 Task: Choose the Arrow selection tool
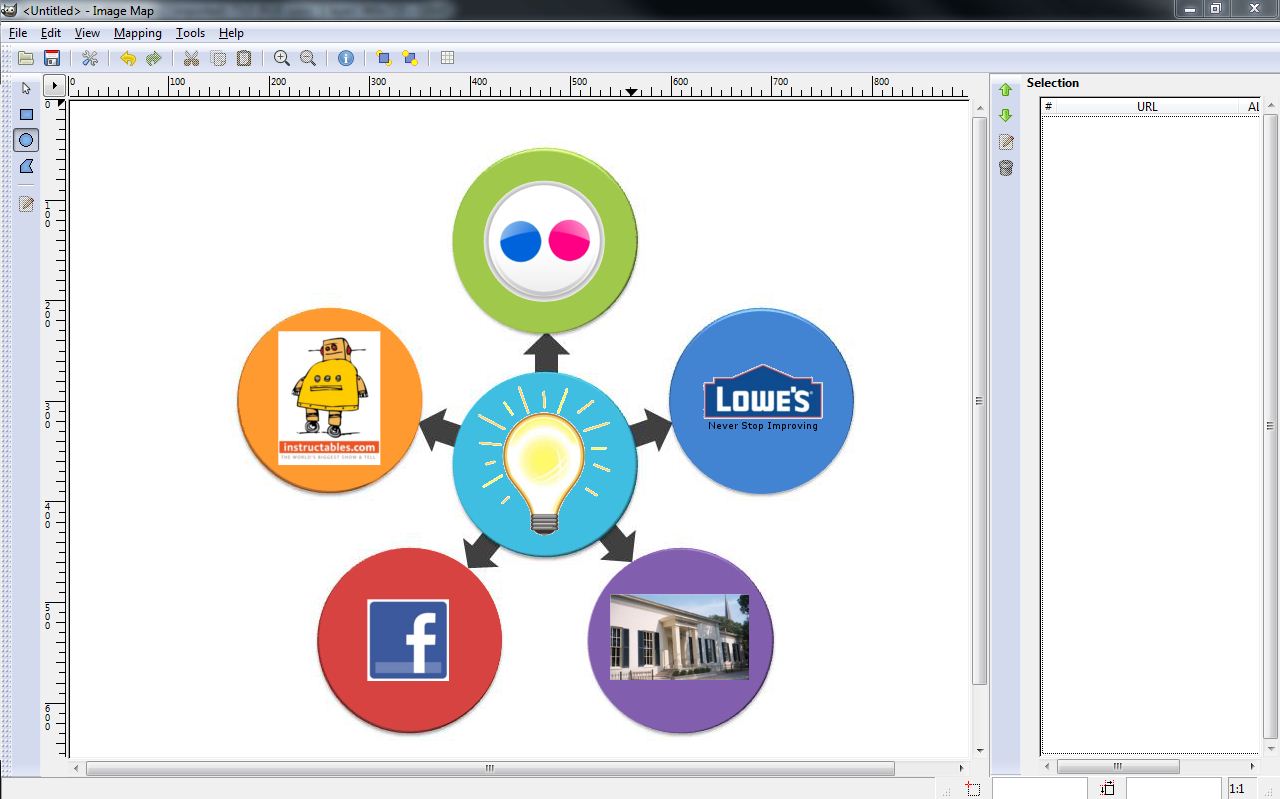(26, 89)
